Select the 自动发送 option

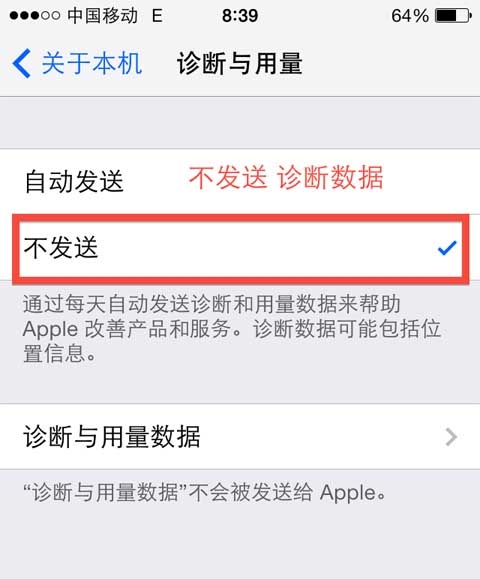click(x=240, y=181)
